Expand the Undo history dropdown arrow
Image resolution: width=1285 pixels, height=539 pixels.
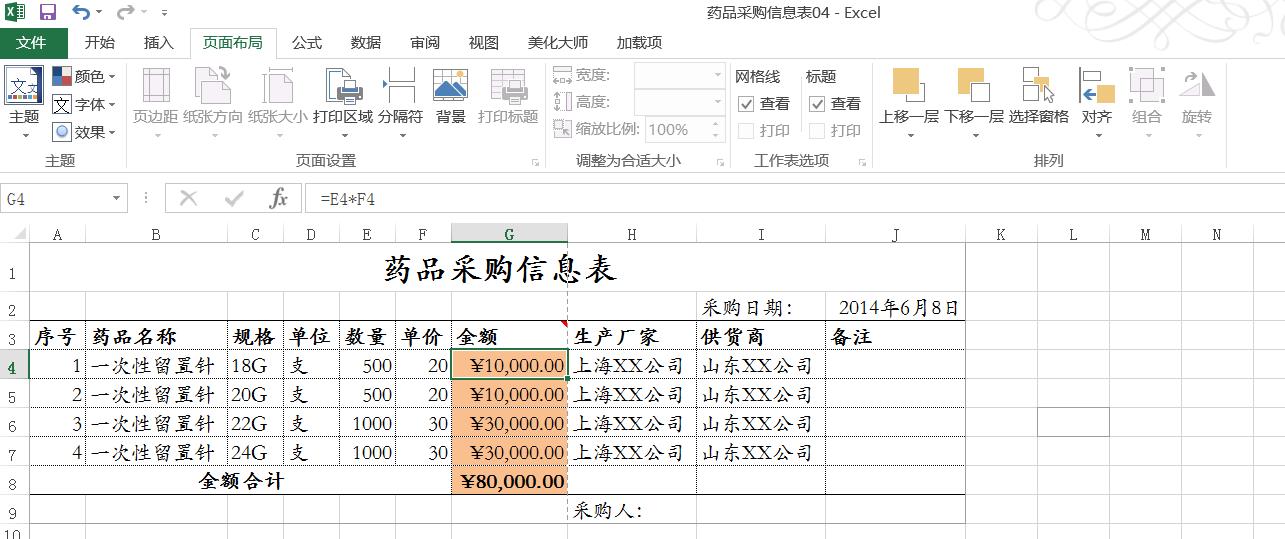click(x=99, y=13)
